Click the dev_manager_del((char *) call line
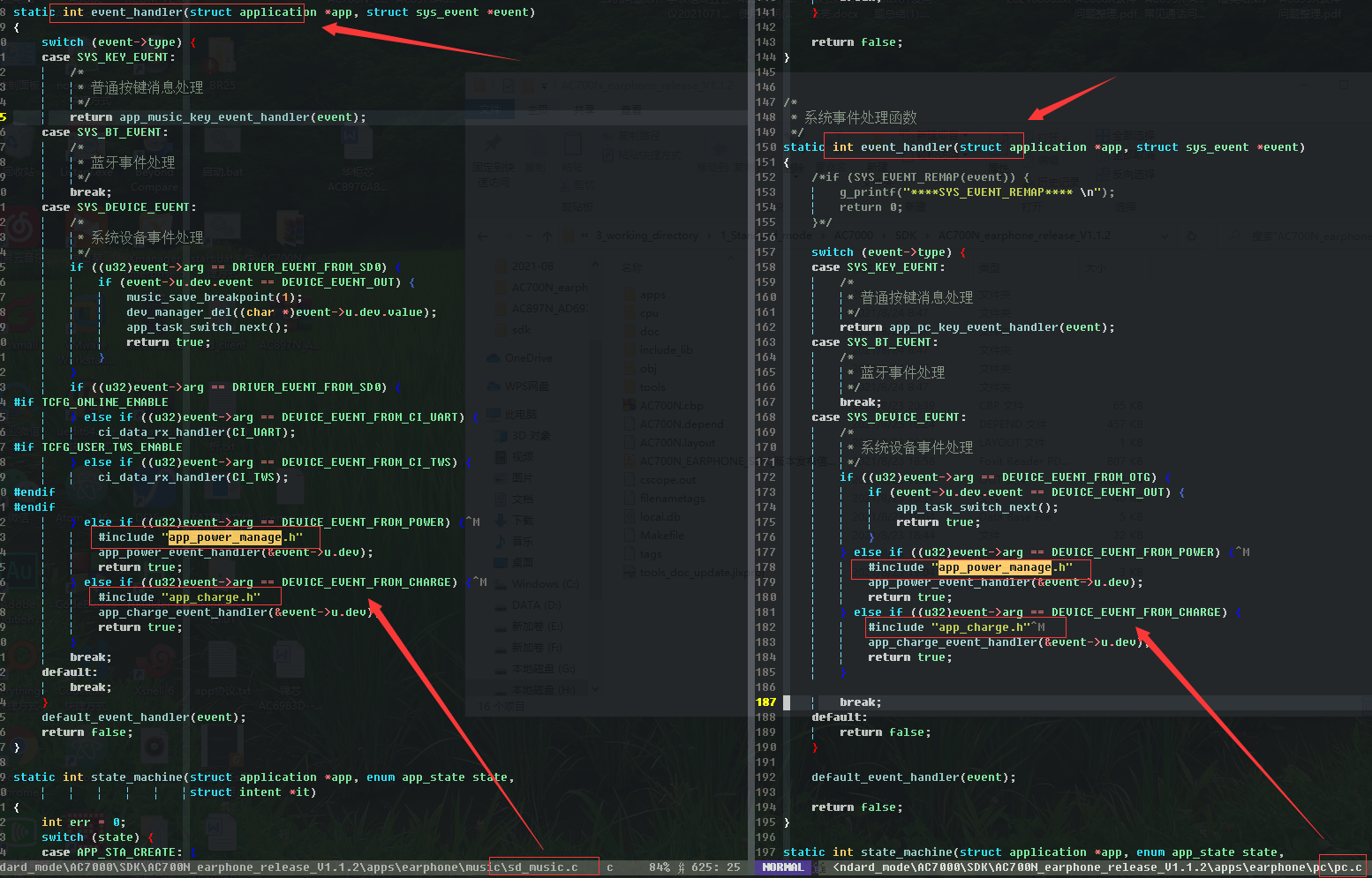The image size is (1372, 878). pos(282,312)
